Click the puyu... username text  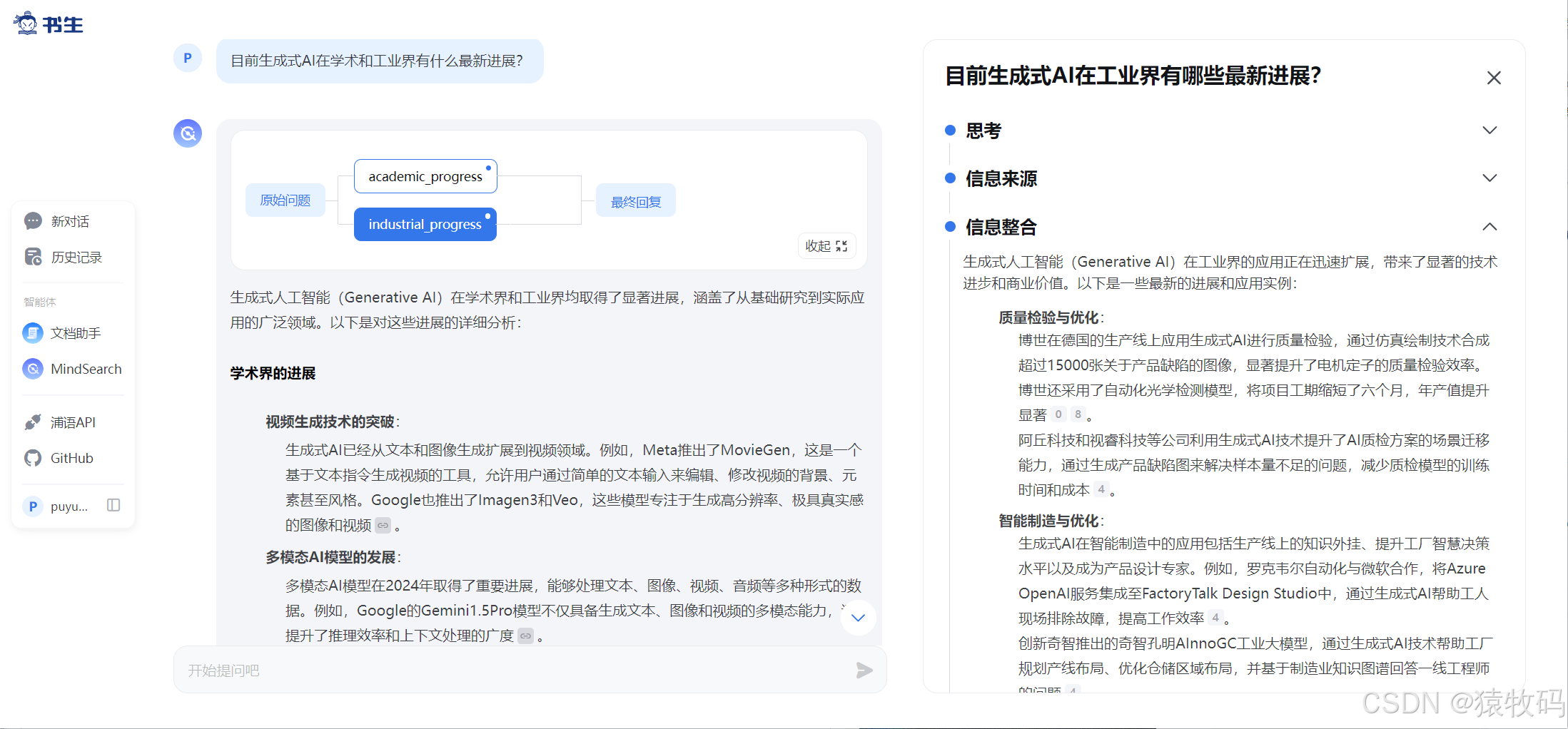tap(69, 506)
